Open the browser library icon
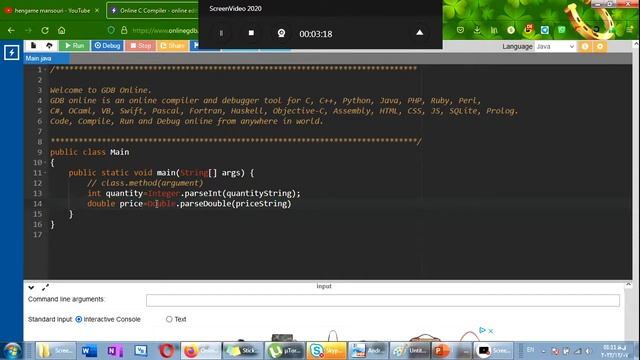Viewport: 640px width, 360px height. tap(494, 30)
